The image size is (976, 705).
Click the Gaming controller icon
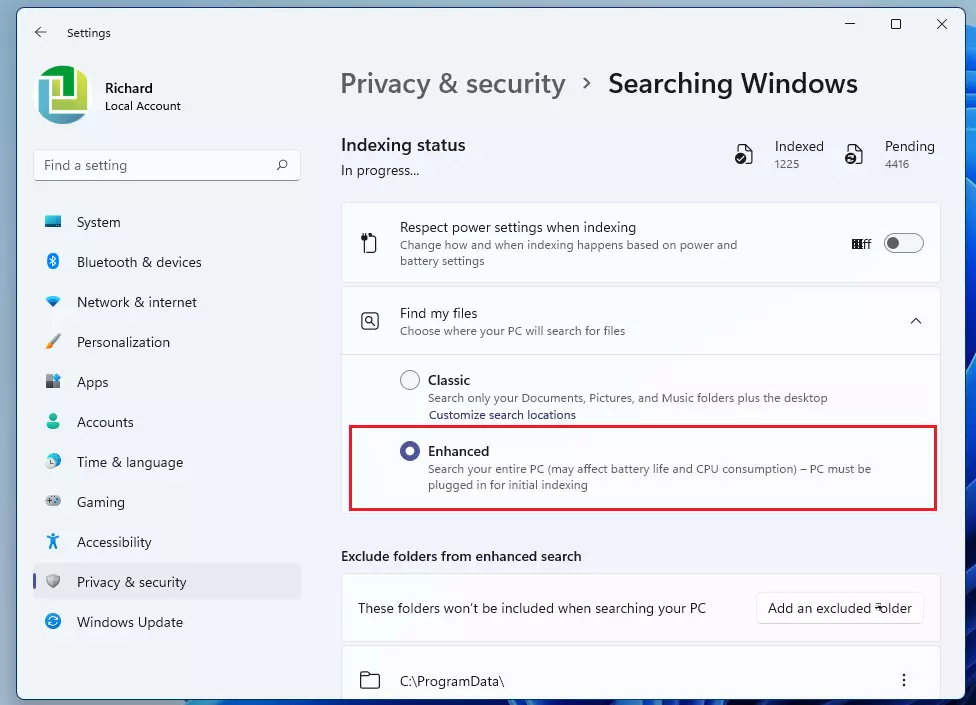coord(53,501)
